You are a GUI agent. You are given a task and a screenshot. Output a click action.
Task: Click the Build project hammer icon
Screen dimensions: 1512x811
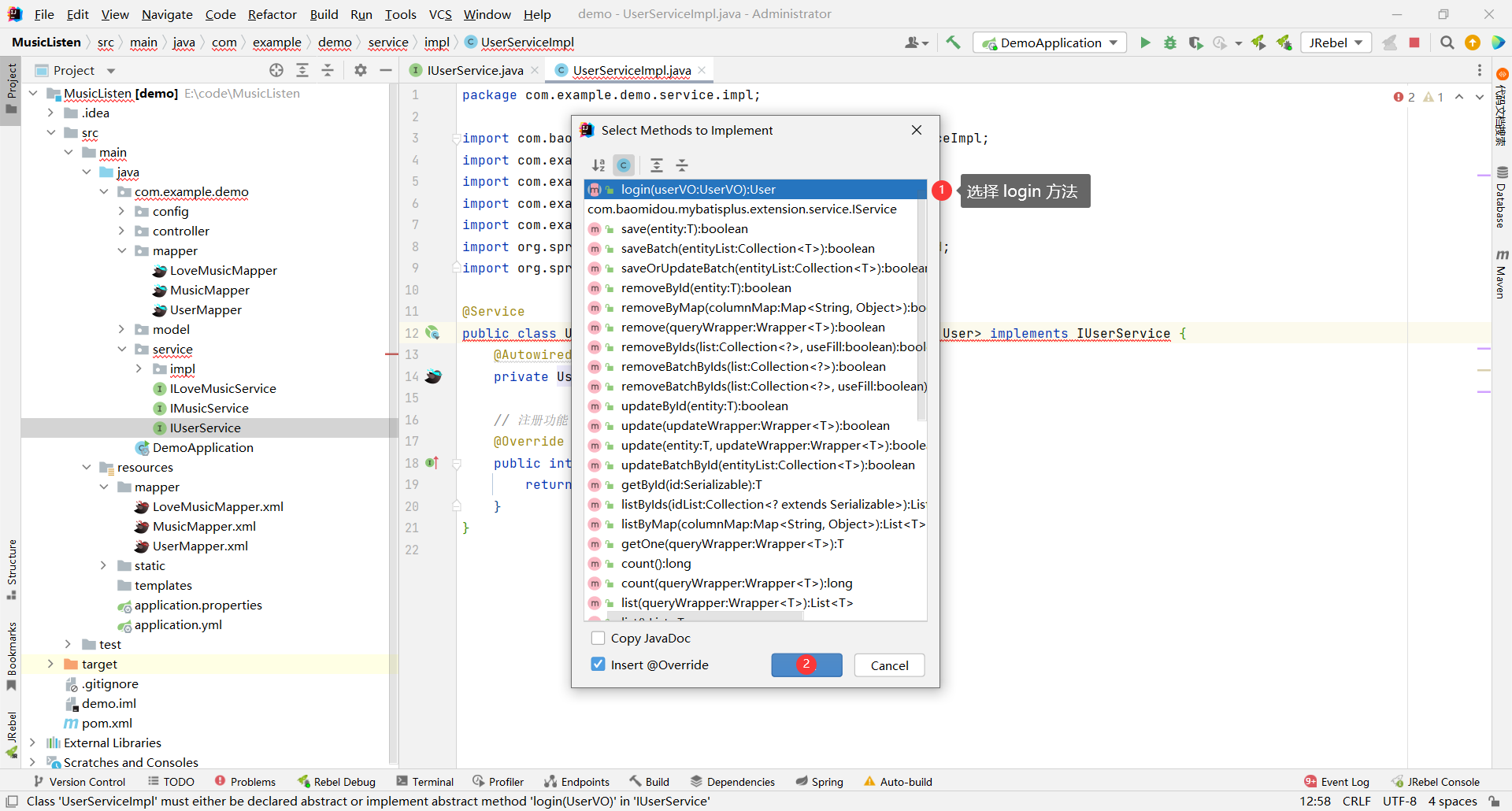click(x=953, y=43)
